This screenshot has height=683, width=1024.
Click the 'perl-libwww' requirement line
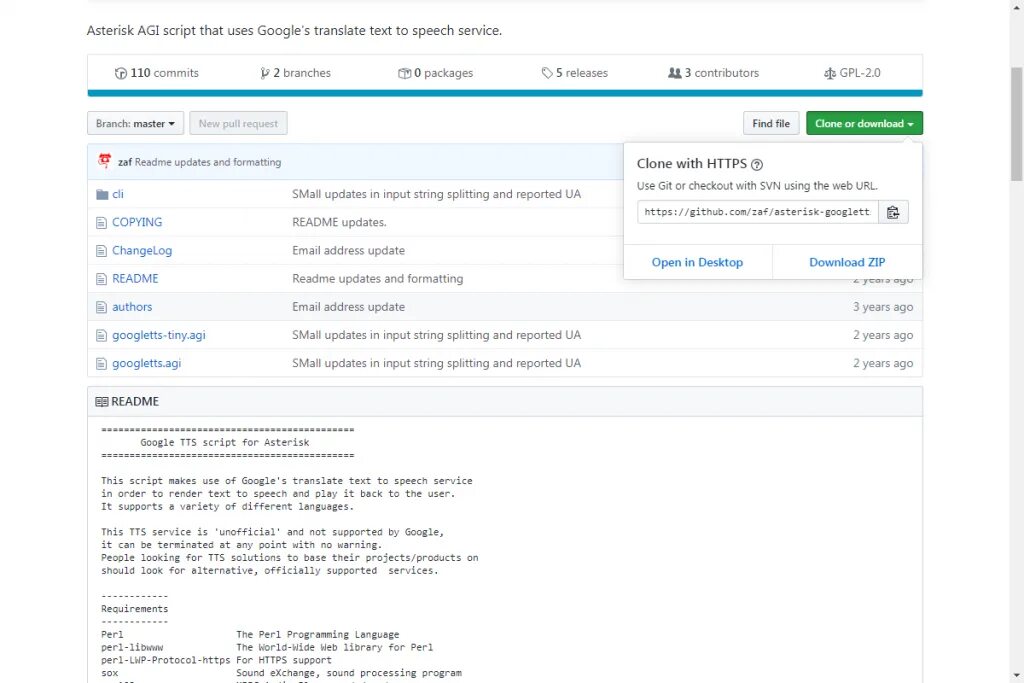click(x=267, y=648)
